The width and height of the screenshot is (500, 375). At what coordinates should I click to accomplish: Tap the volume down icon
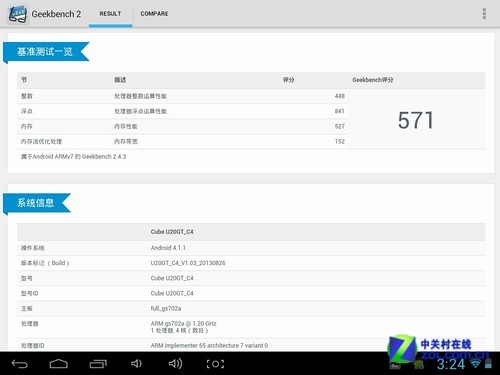[x=136, y=364]
